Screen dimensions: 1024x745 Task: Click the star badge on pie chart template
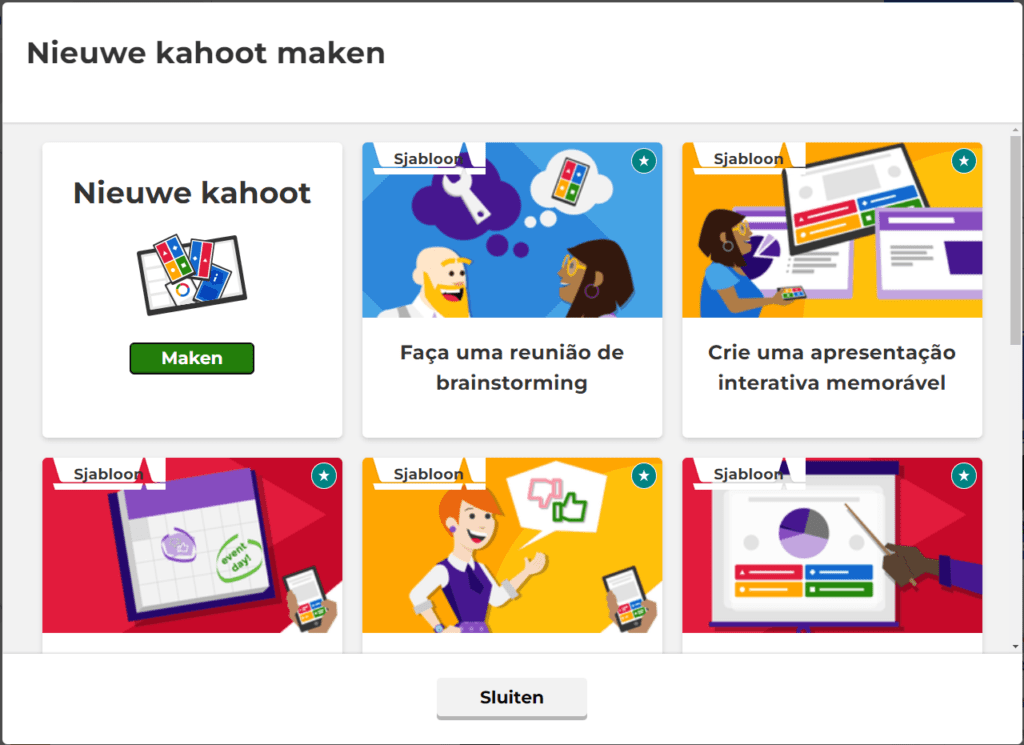964,476
